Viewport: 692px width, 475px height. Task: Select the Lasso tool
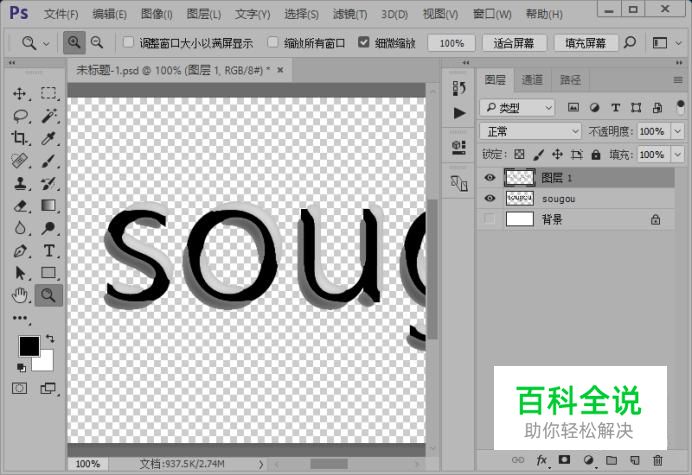pos(20,116)
